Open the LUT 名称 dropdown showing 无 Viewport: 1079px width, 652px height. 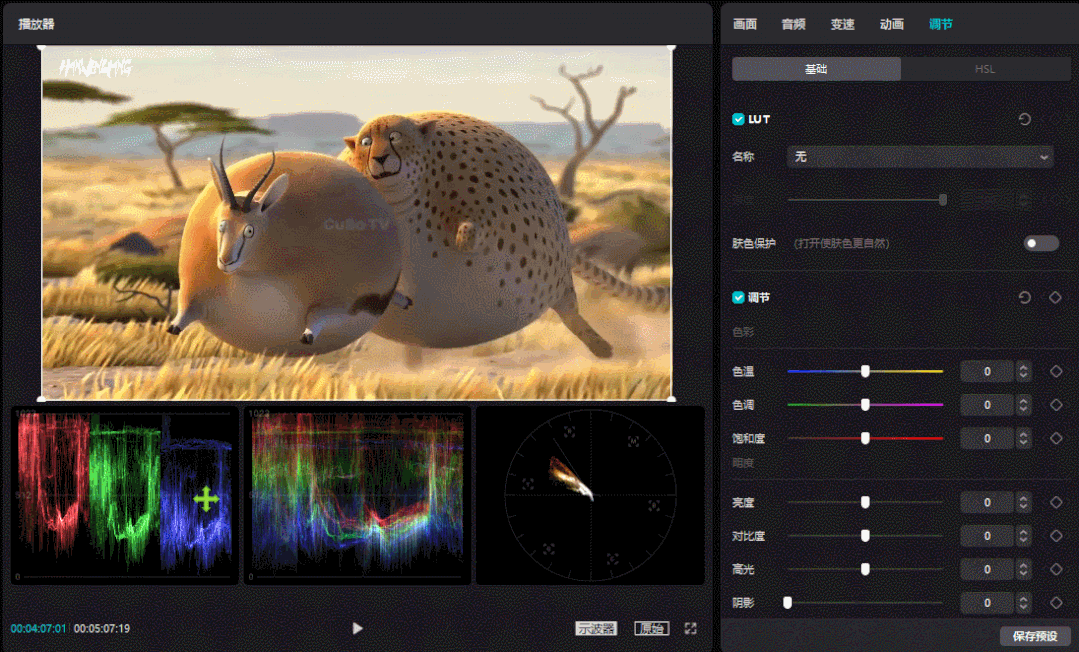[x=920, y=157]
